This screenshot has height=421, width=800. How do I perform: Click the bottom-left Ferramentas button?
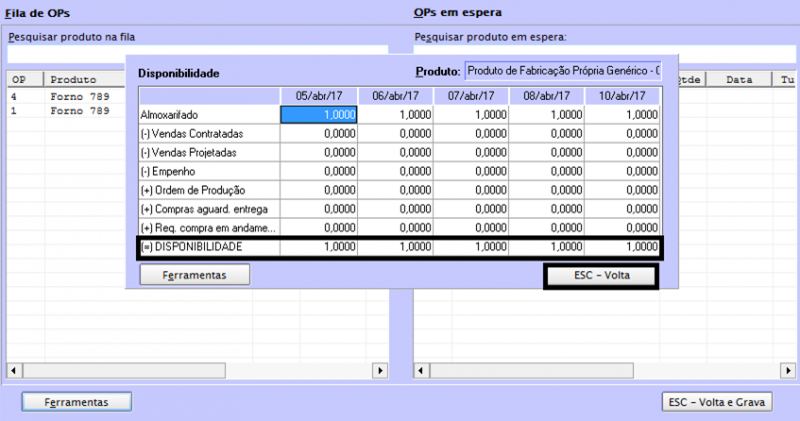click(x=76, y=401)
